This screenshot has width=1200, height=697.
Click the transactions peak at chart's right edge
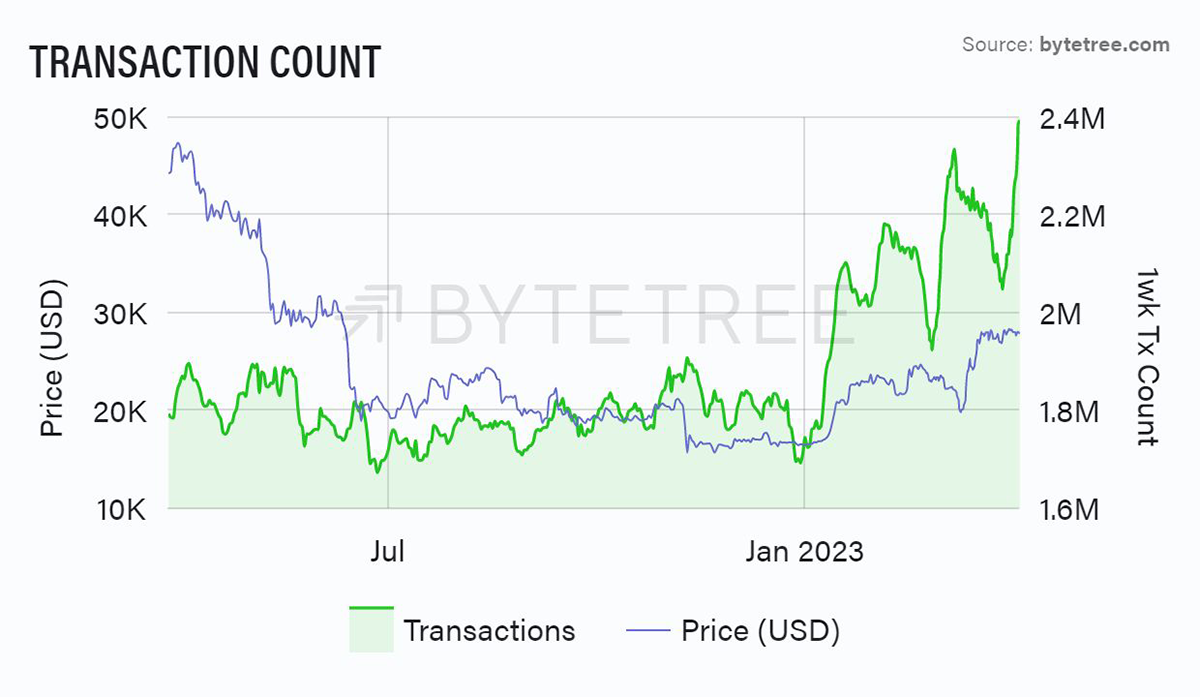pos(1018,122)
